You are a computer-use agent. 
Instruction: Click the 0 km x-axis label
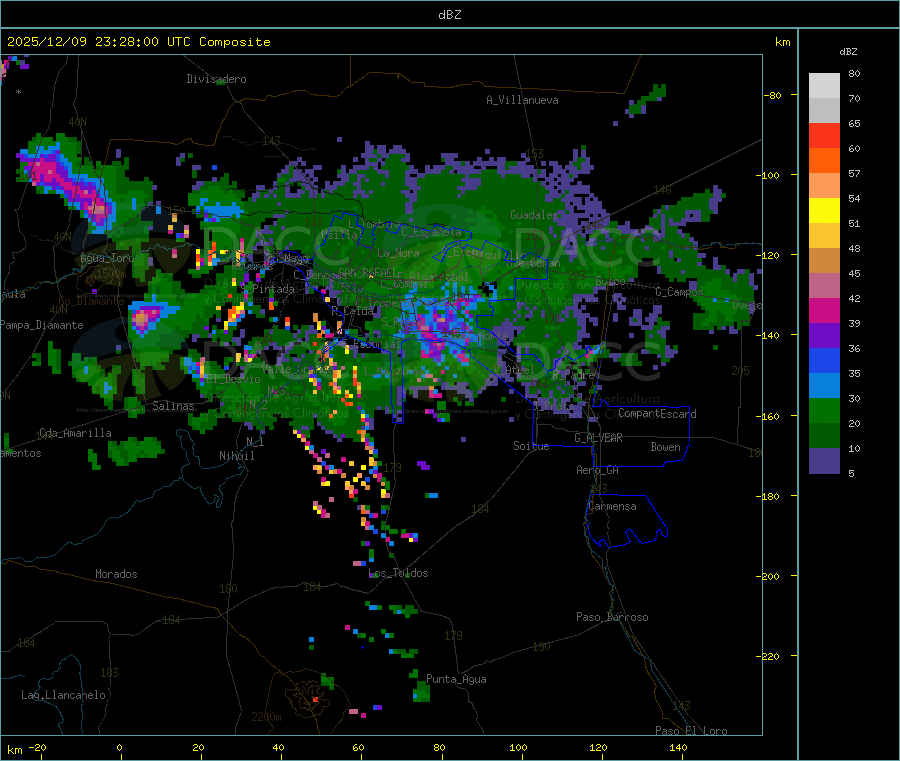(119, 747)
